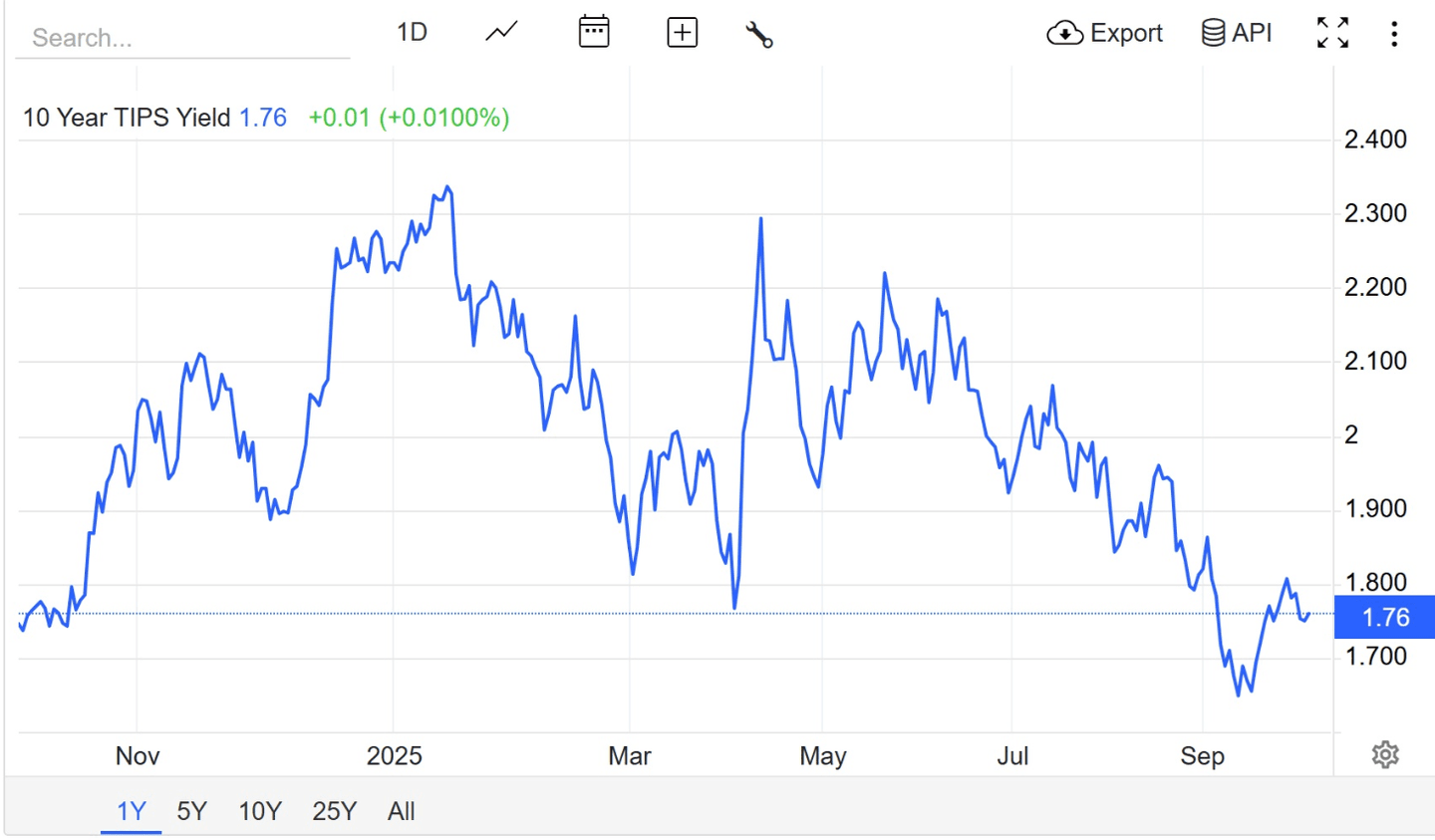
Task: Click the chart peak near January 2025
Action: click(447, 187)
